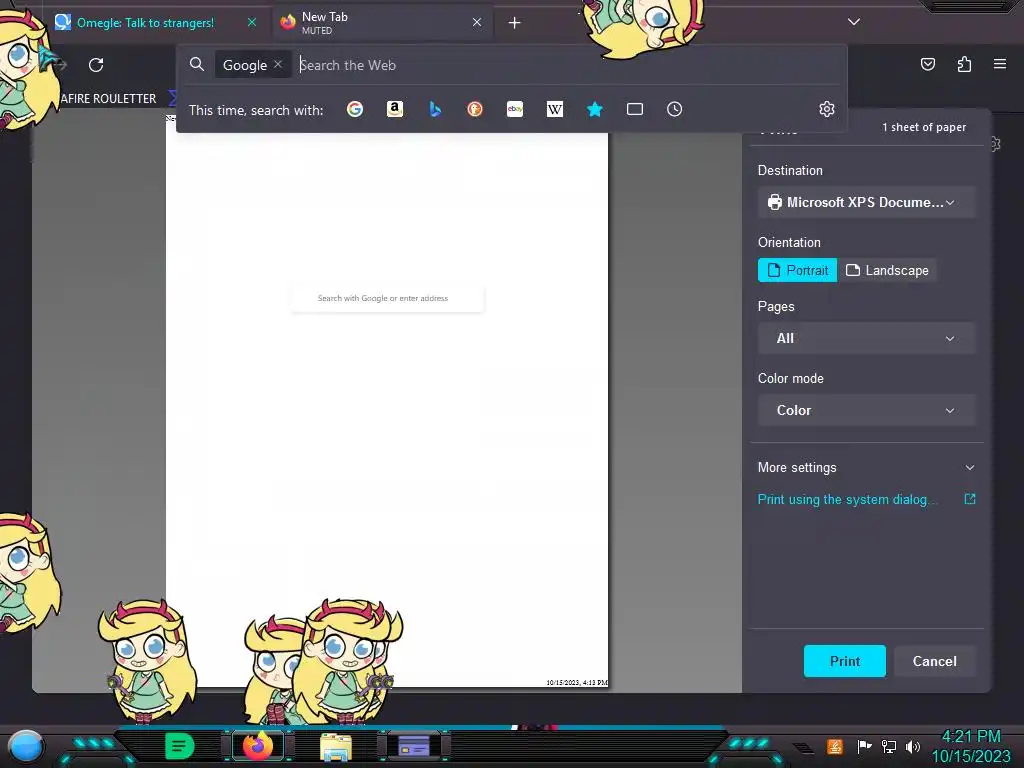Search bookmarks via star icon
This screenshot has height=768, width=1024.
coord(594,109)
